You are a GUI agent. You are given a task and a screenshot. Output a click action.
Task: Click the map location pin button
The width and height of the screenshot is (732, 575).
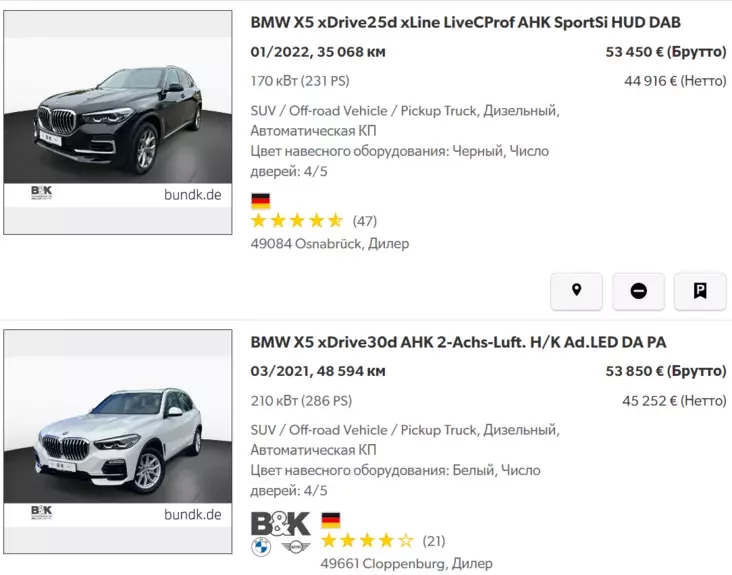tap(576, 291)
